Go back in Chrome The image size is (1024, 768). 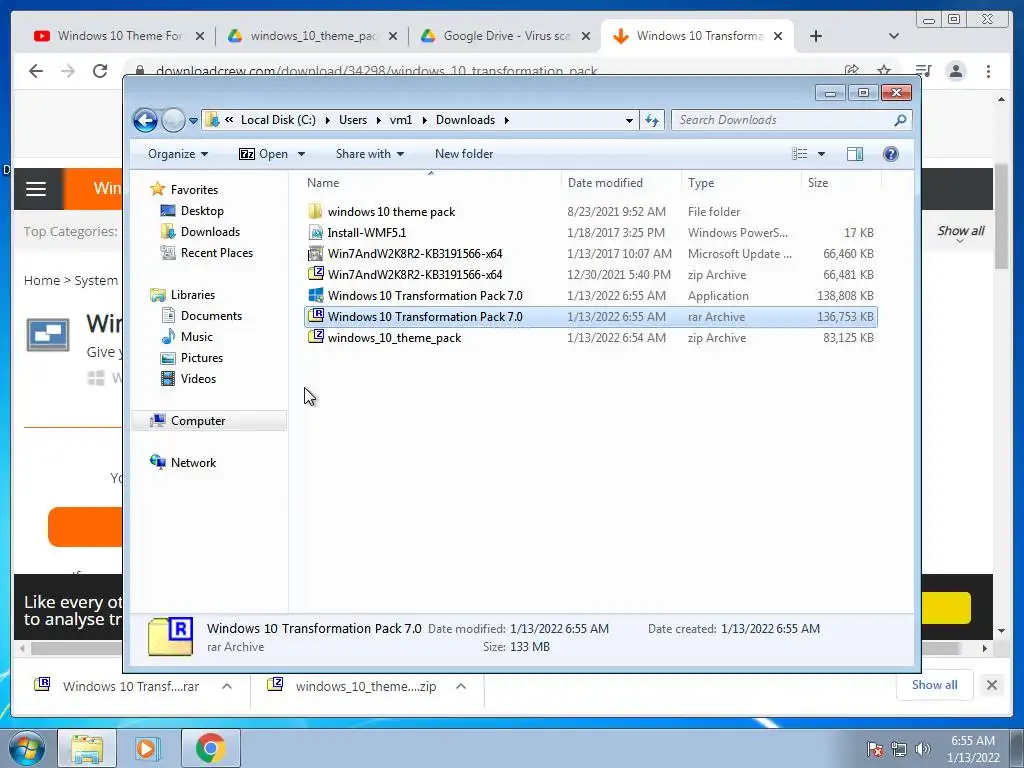(36, 71)
